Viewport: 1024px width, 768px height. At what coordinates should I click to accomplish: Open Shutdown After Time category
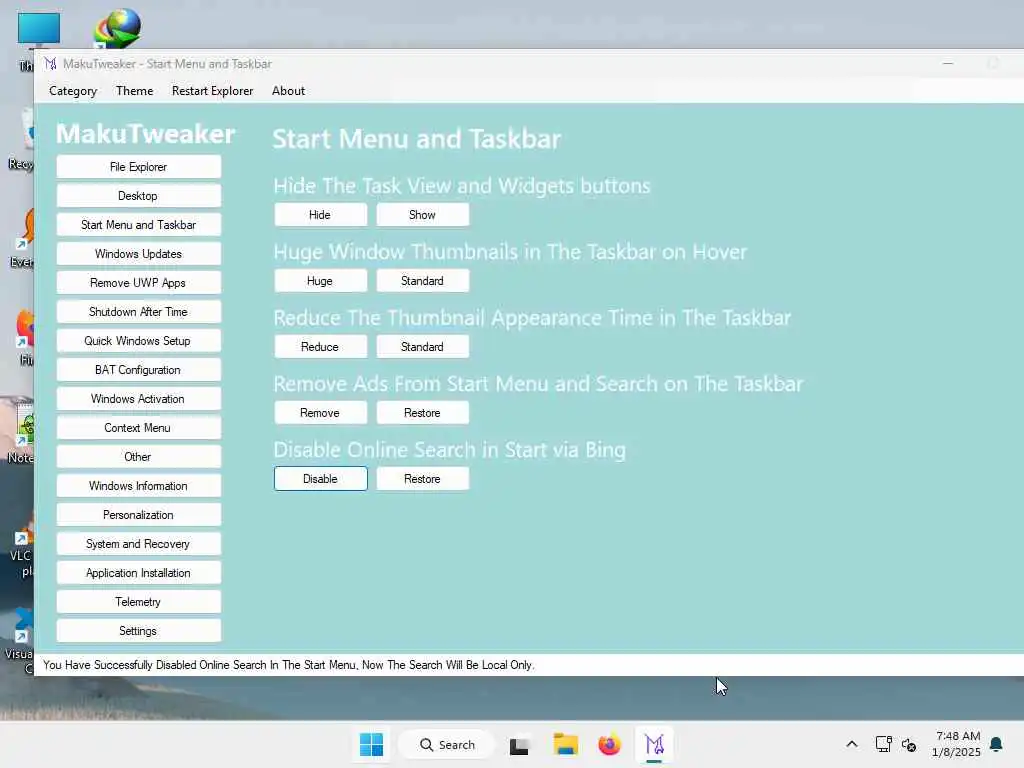(x=138, y=312)
